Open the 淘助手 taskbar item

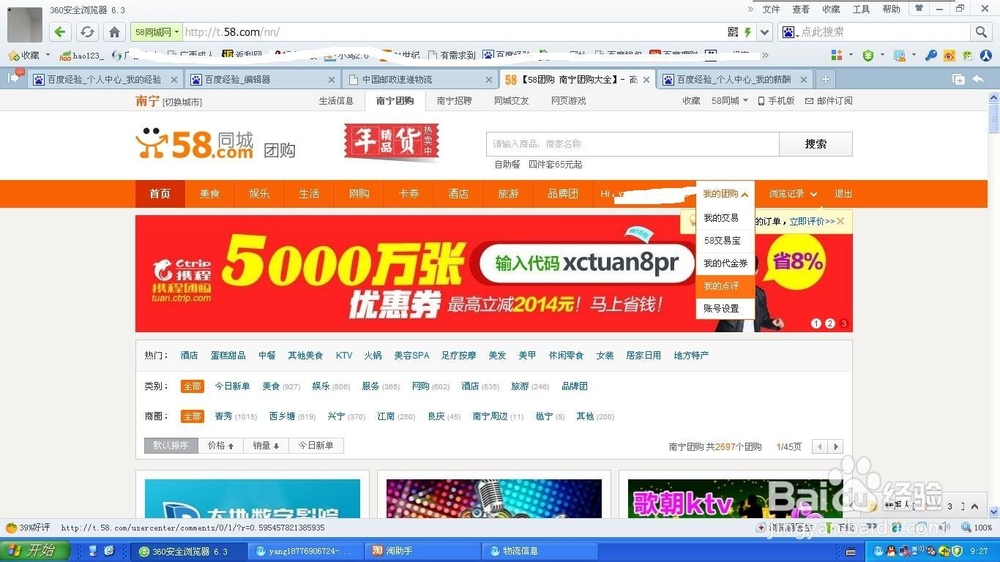pyautogui.click(x=422, y=551)
